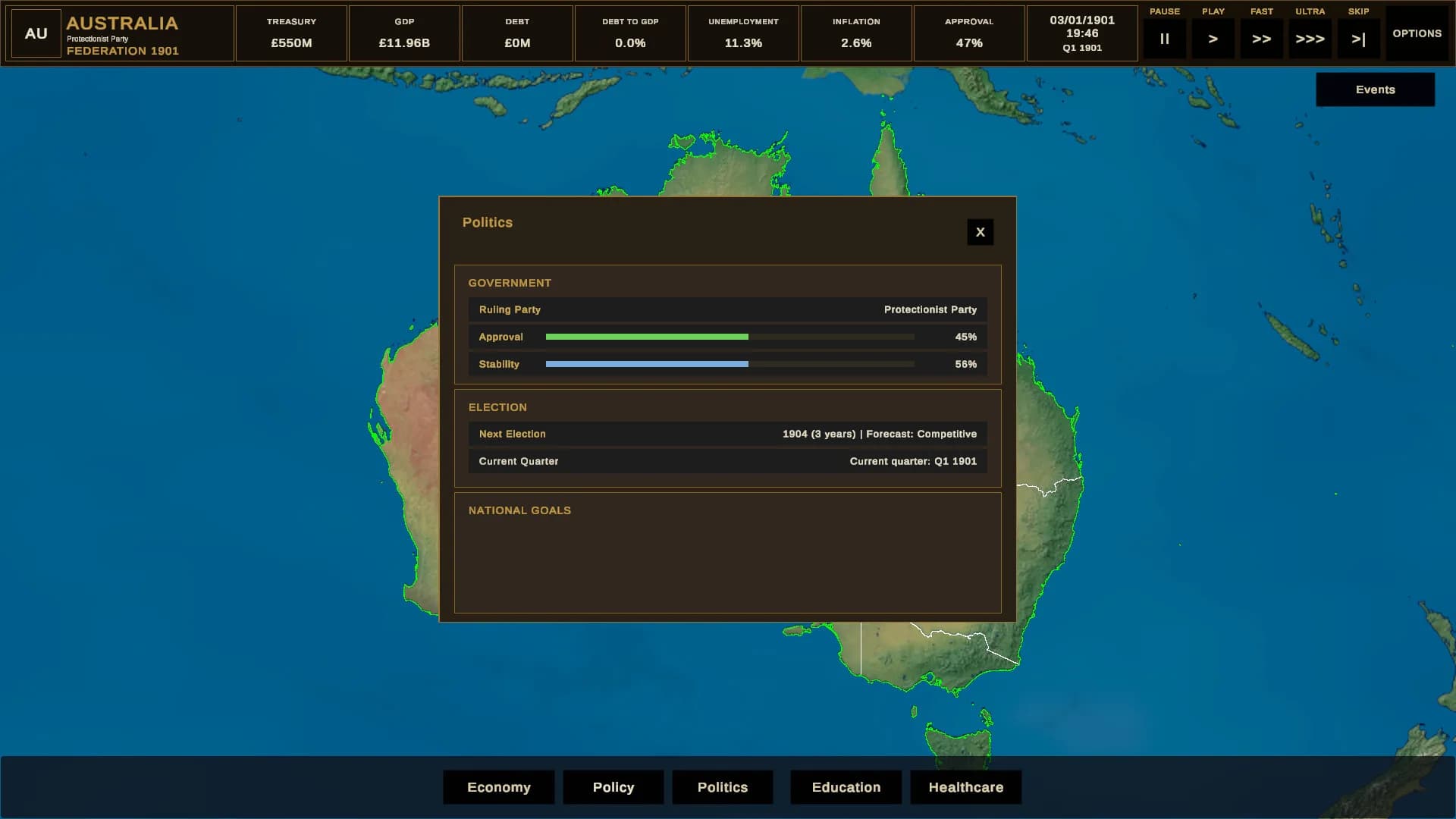The width and height of the screenshot is (1456, 819).
Task: Click the Debt £0M stat
Action: (517, 33)
